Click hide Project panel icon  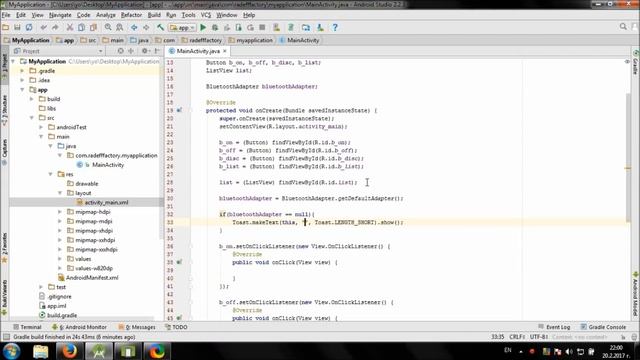pyautogui.click(x=157, y=51)
